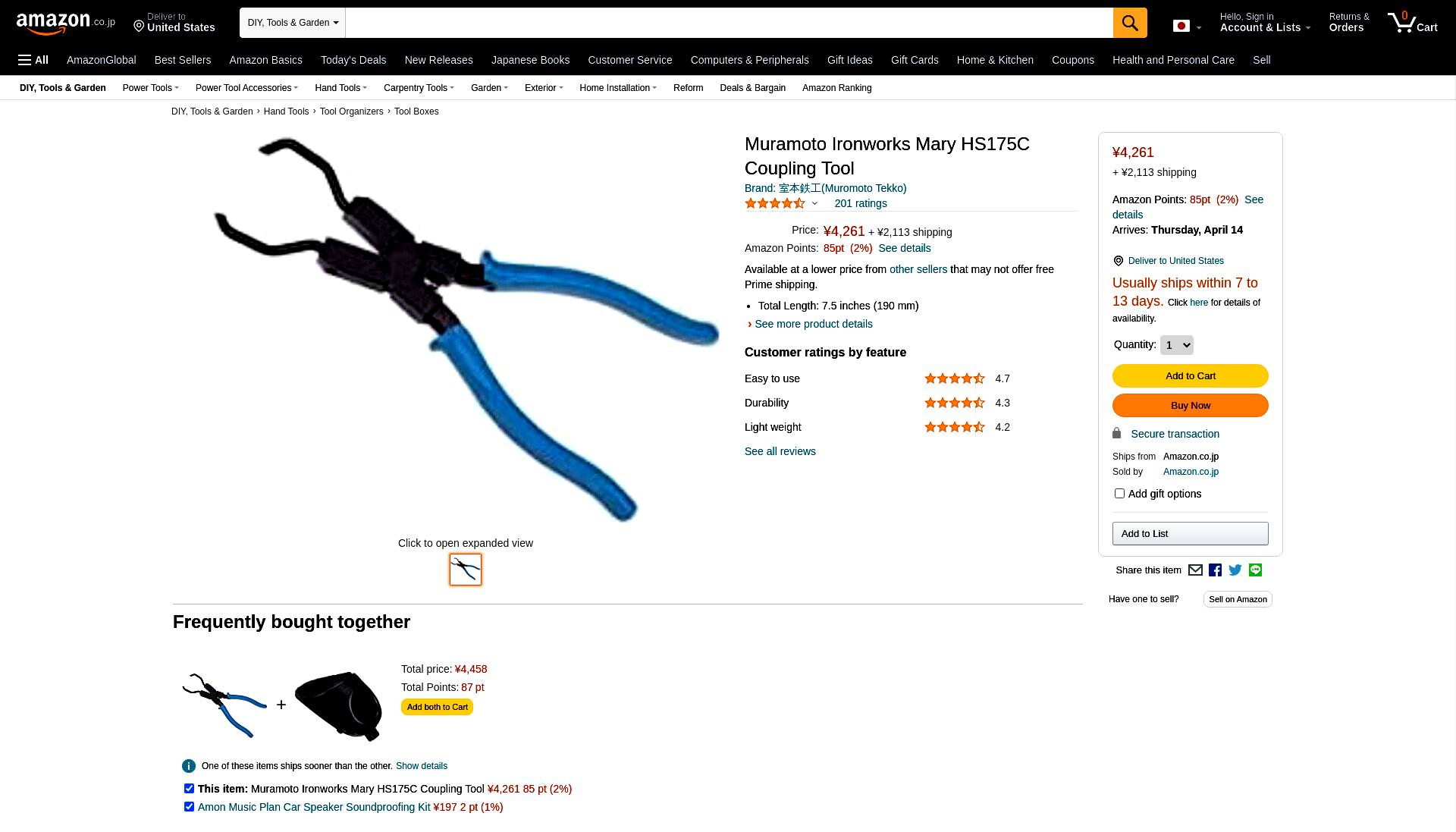Viewport: 1456px width, 832px height.
Task: Share this item on LINE
Action: 1255,570
